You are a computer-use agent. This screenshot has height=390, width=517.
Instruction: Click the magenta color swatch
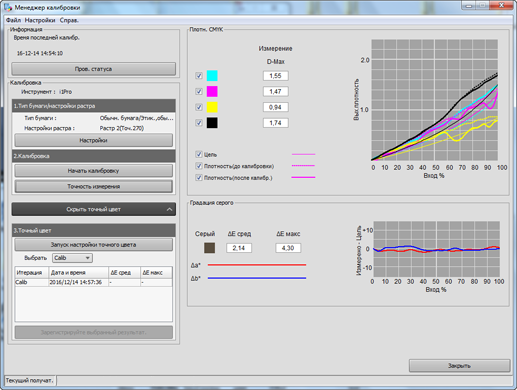point(212,91)
